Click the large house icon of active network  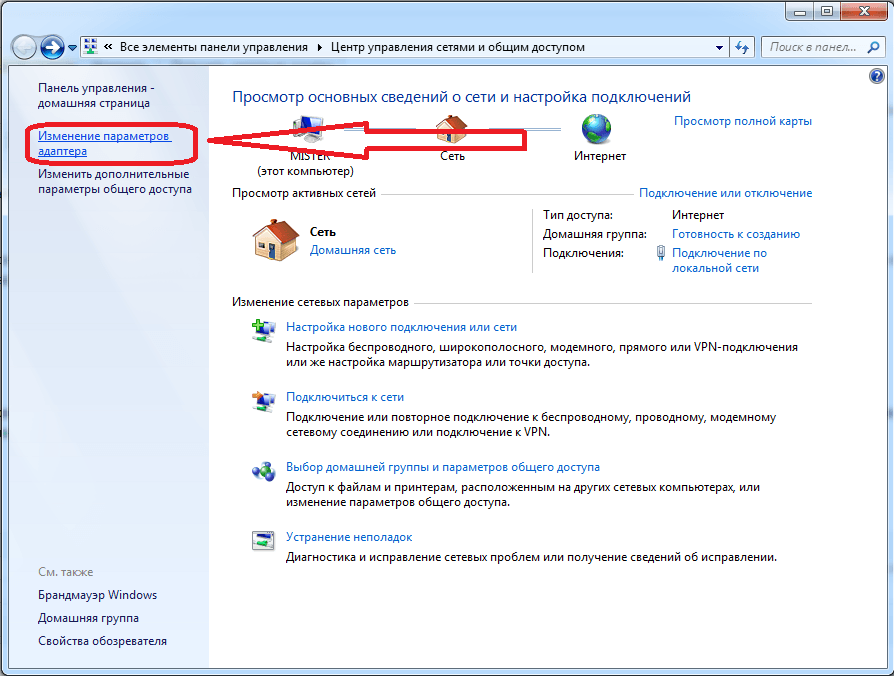tap(275, 240)
